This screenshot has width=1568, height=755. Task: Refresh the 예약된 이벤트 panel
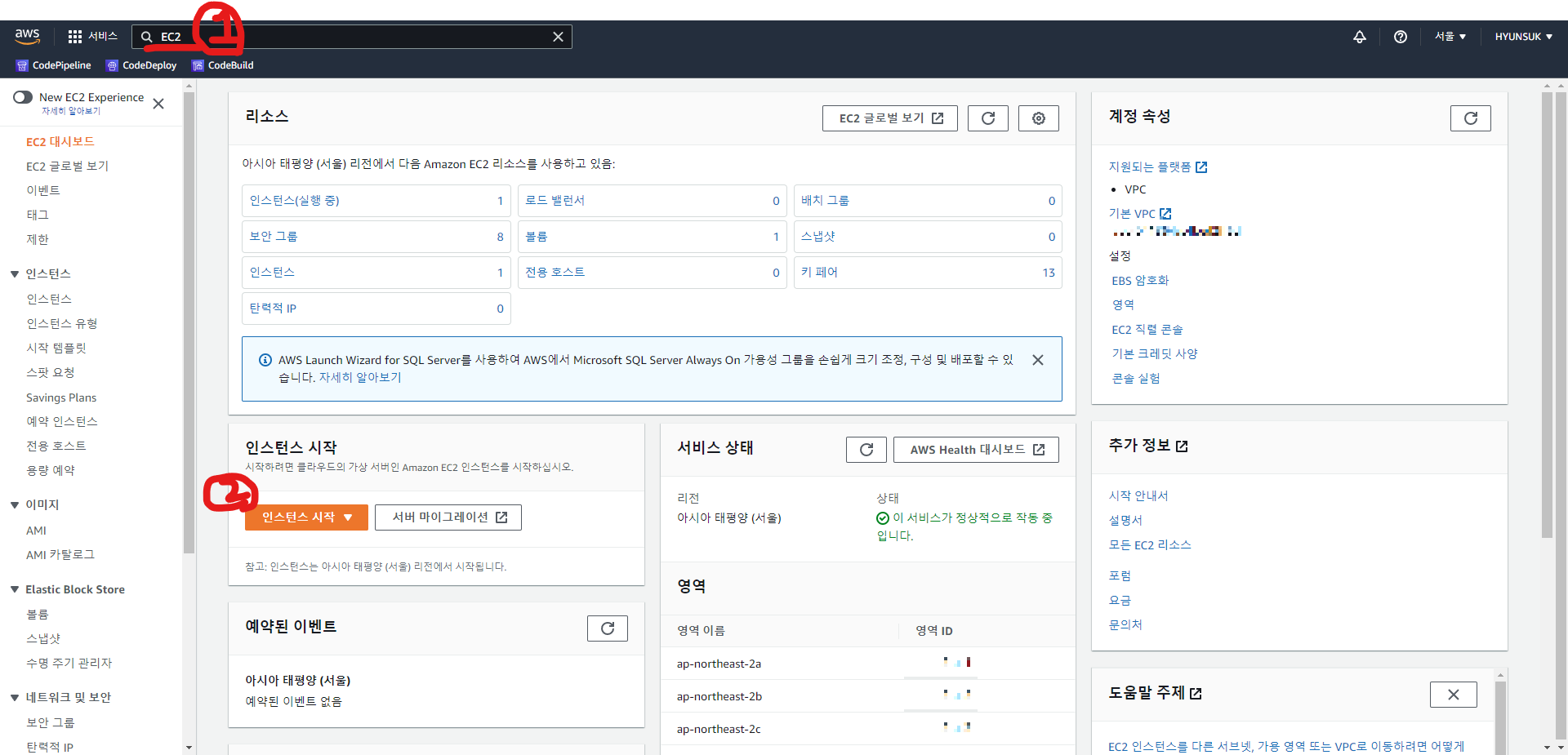point(608,628)
